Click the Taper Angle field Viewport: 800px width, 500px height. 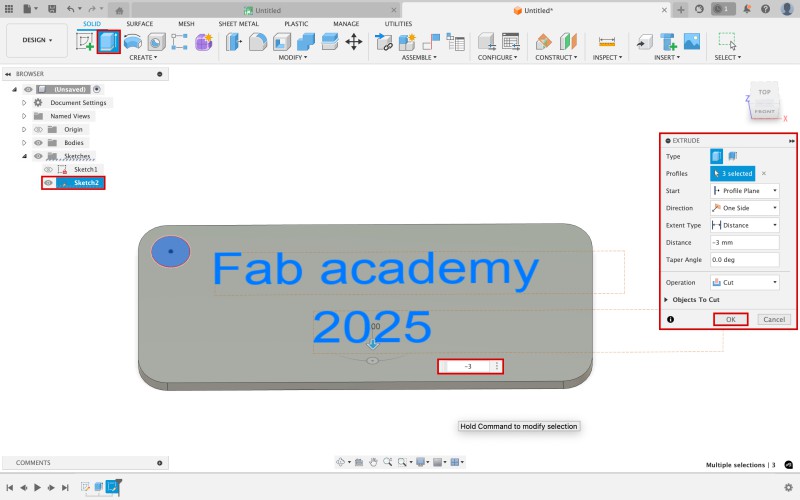click(744, 260)
